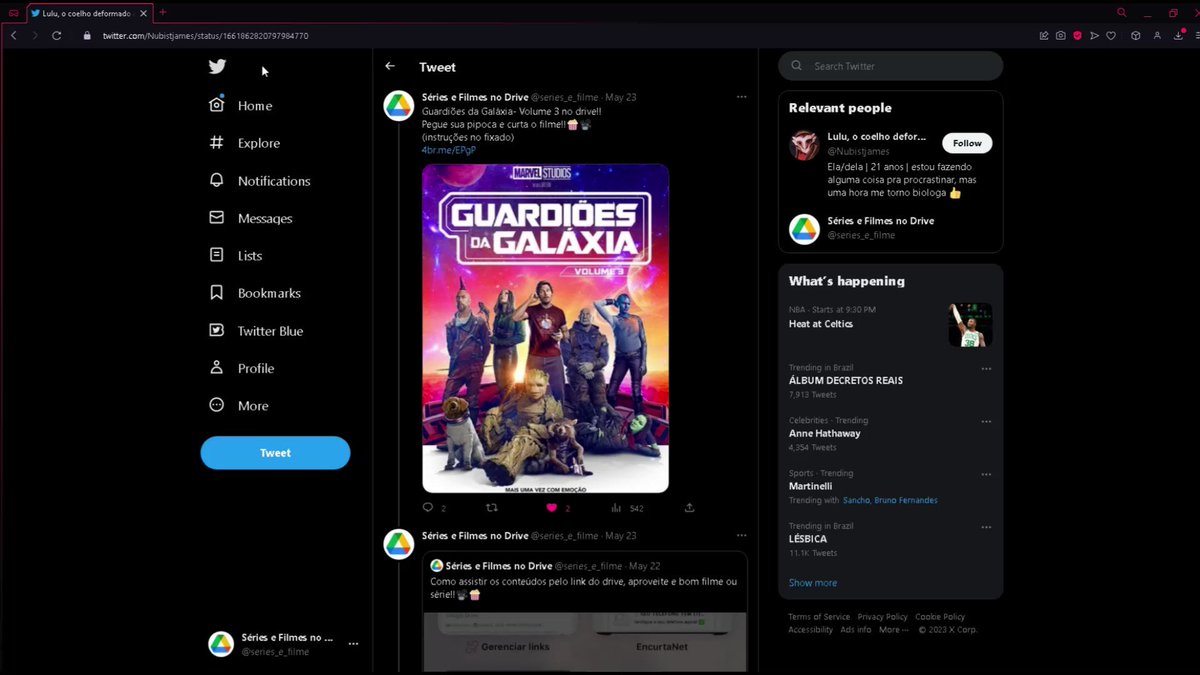The image size is (1200, 675).
Task: Open the Privacy Policy link
Action: (882, 617)
